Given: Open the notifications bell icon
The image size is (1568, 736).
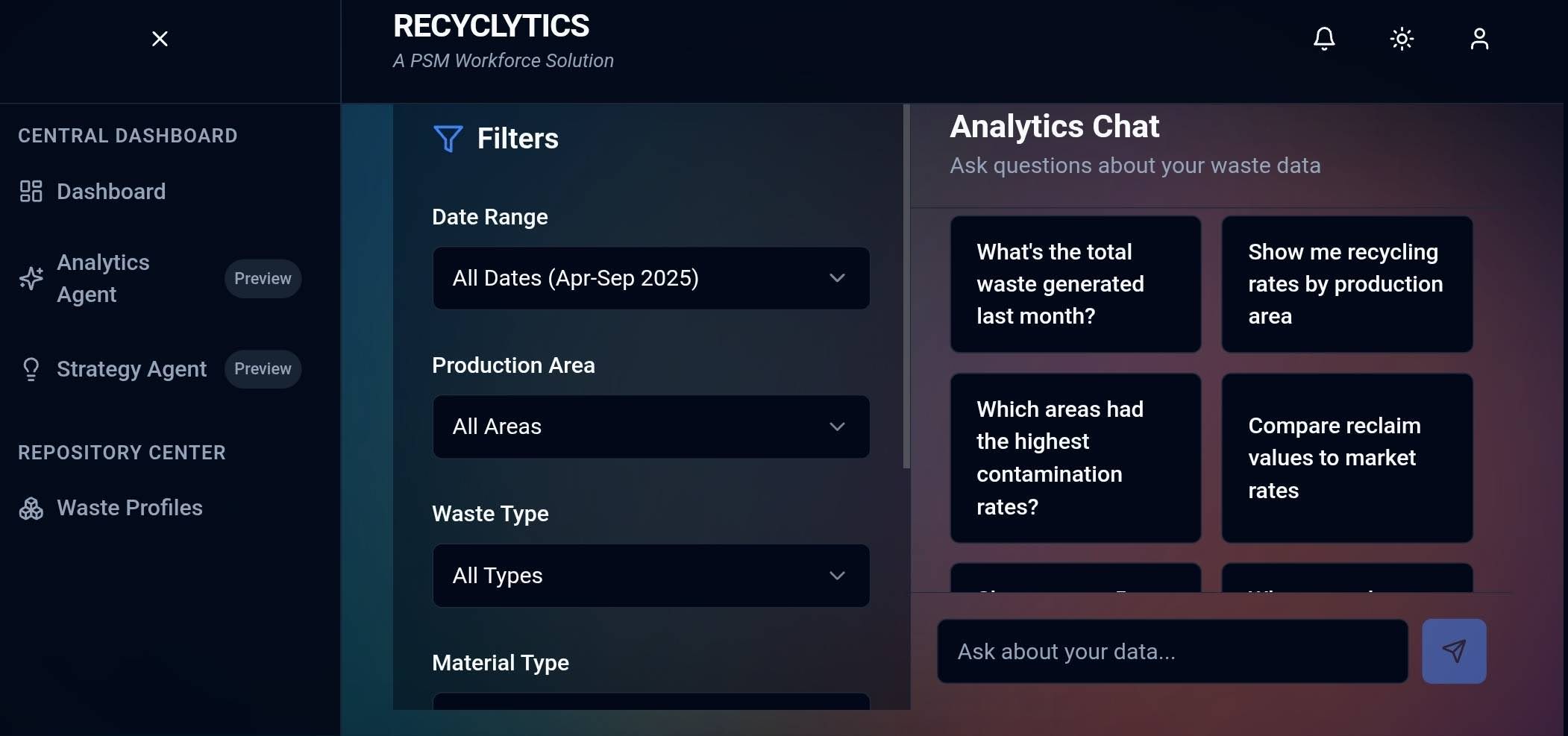Looking at the screenshot, I should point(1323,38).
